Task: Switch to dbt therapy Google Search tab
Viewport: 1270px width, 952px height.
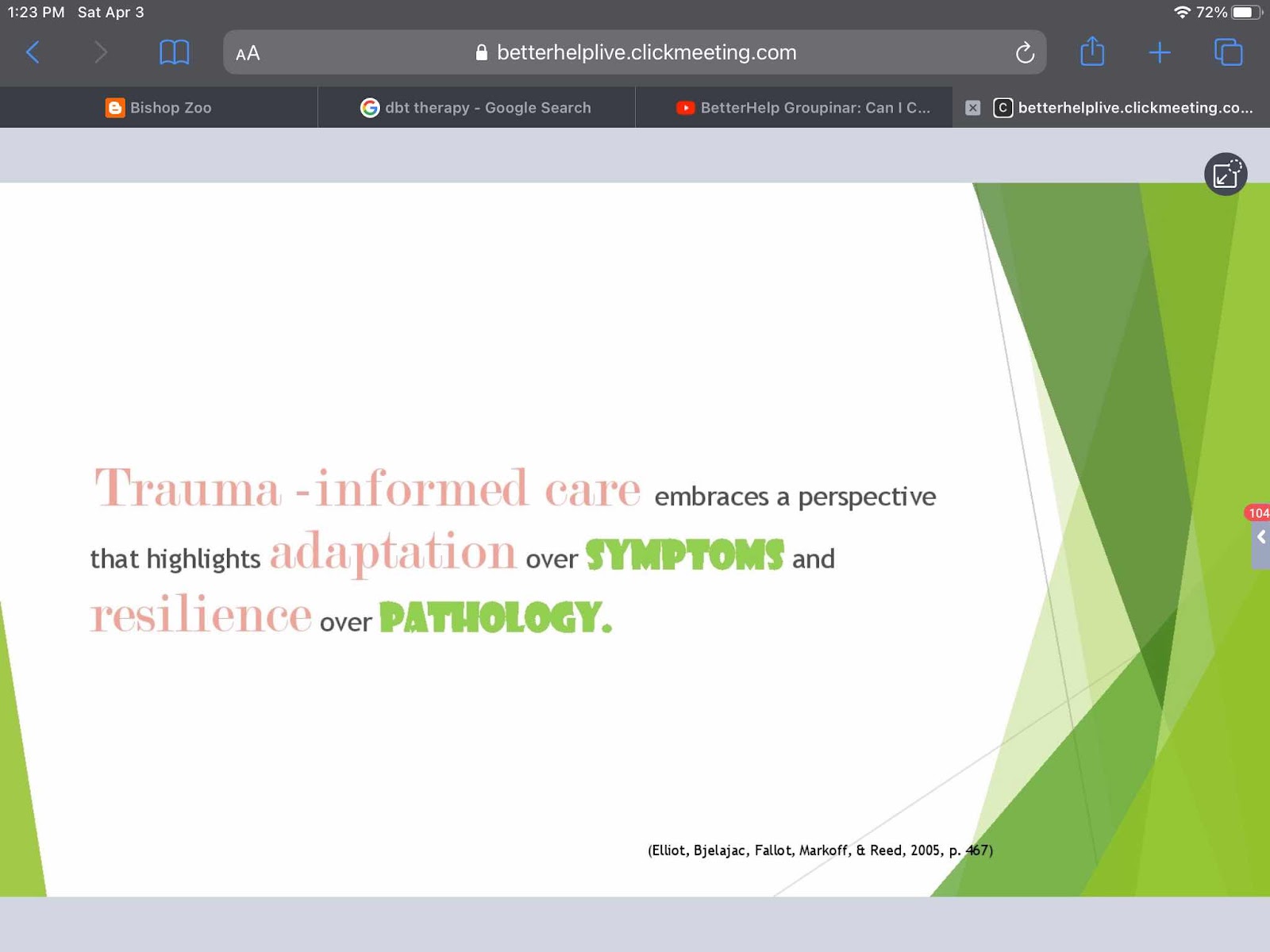Action: coord(476,107)
